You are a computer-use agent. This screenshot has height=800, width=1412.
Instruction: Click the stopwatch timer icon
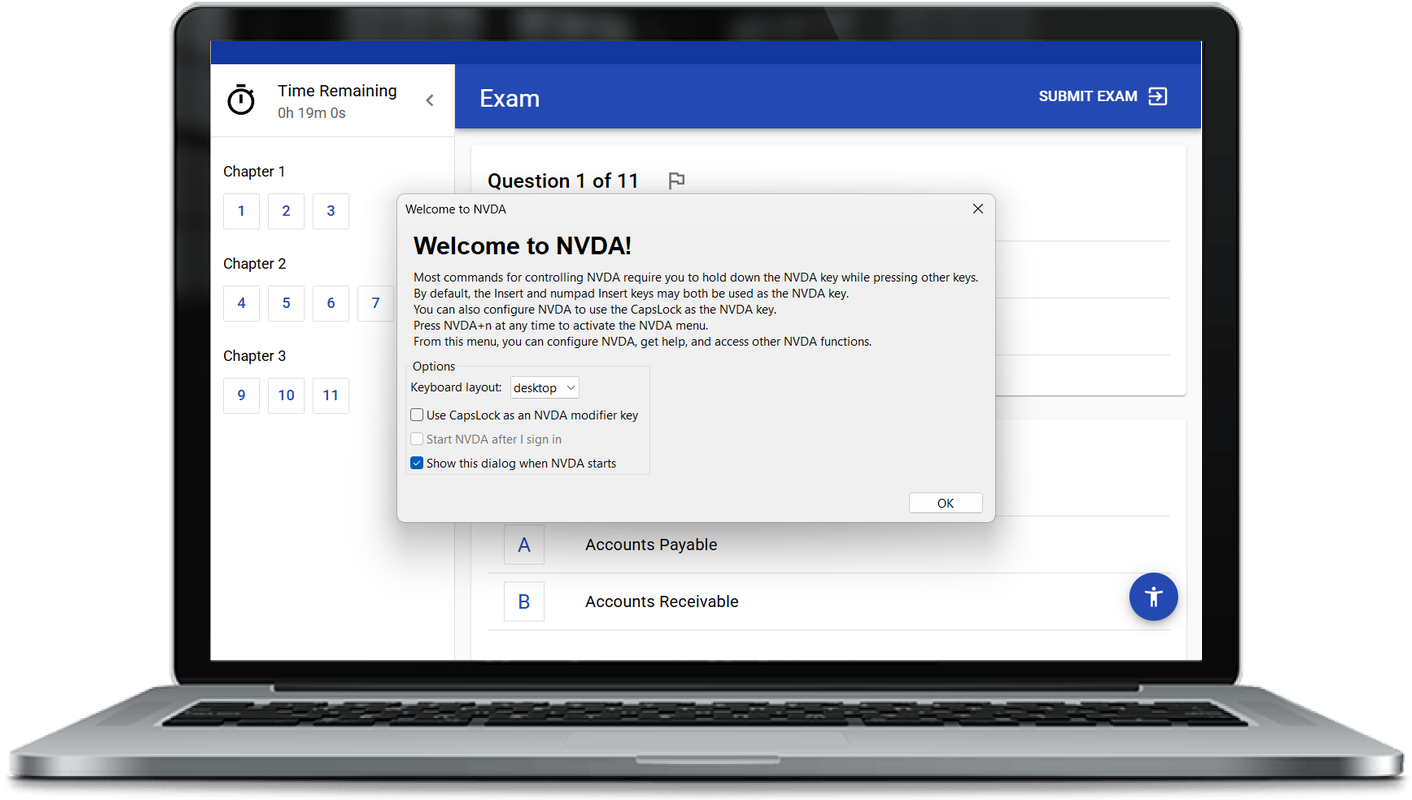click(241, 100)
